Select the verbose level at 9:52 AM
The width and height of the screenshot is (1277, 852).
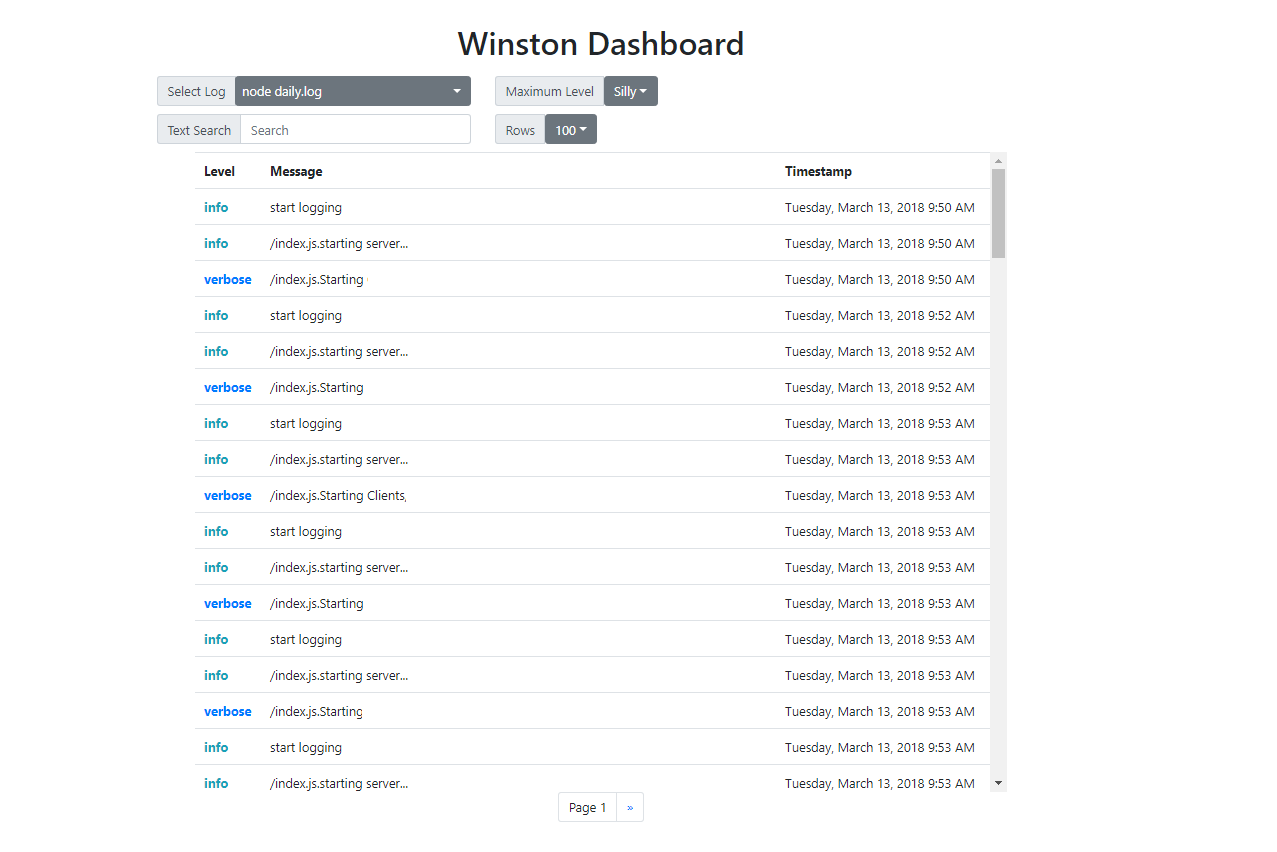point(228,387)
